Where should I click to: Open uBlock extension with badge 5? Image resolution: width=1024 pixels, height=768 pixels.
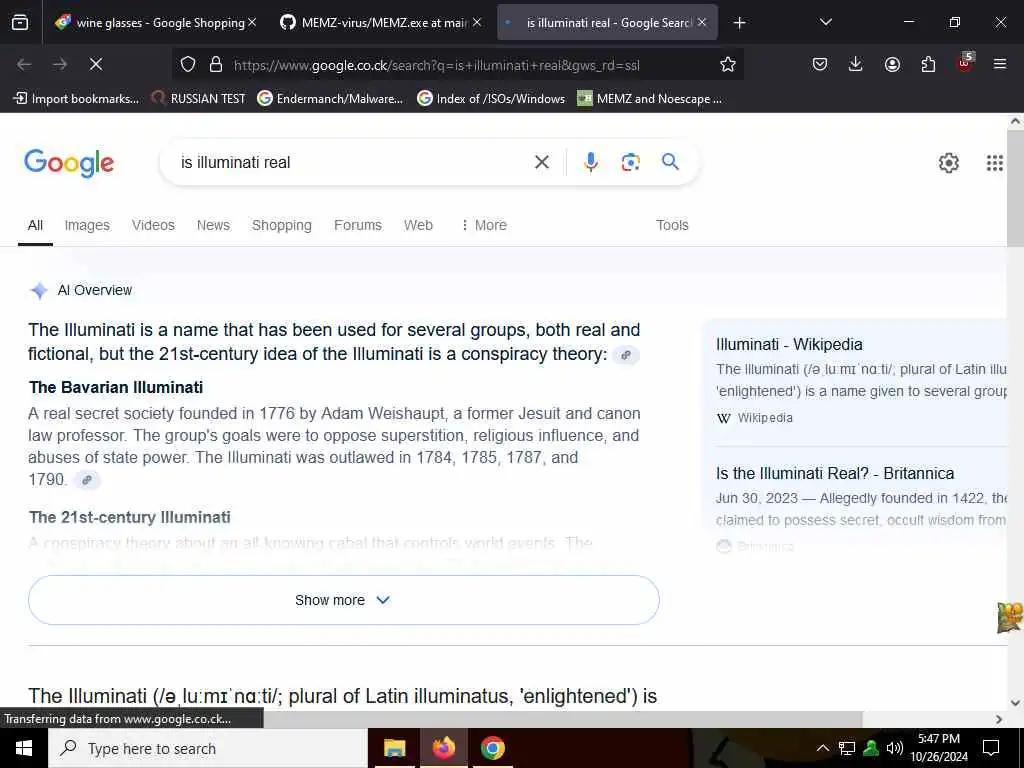pyautogui.click(x=965, y=63)
